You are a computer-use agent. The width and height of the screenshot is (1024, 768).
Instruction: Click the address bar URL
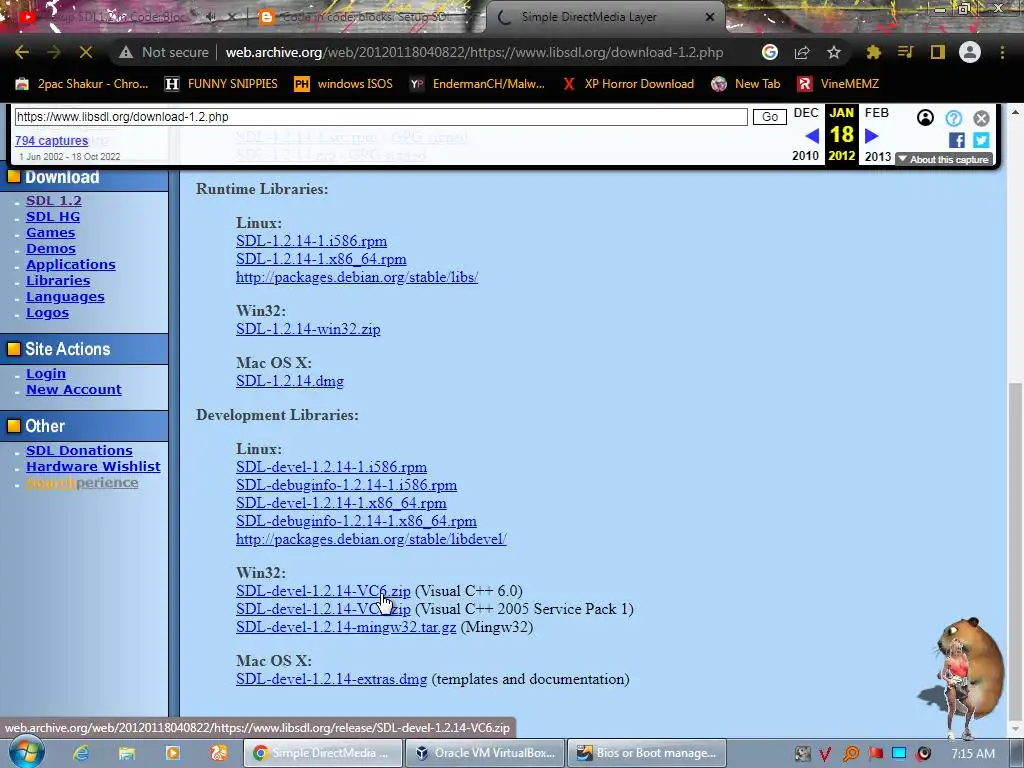(474, 52)
